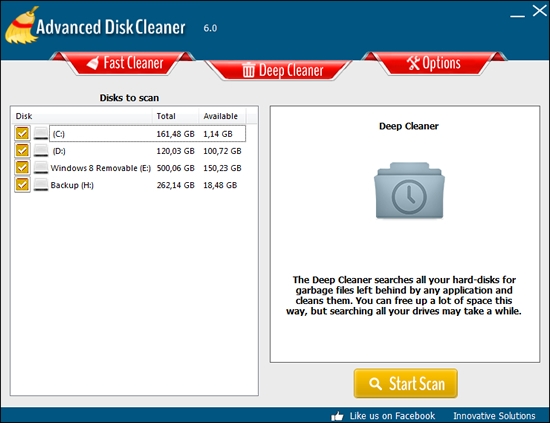Sort disks by Available column header

[x=222, y=116]
